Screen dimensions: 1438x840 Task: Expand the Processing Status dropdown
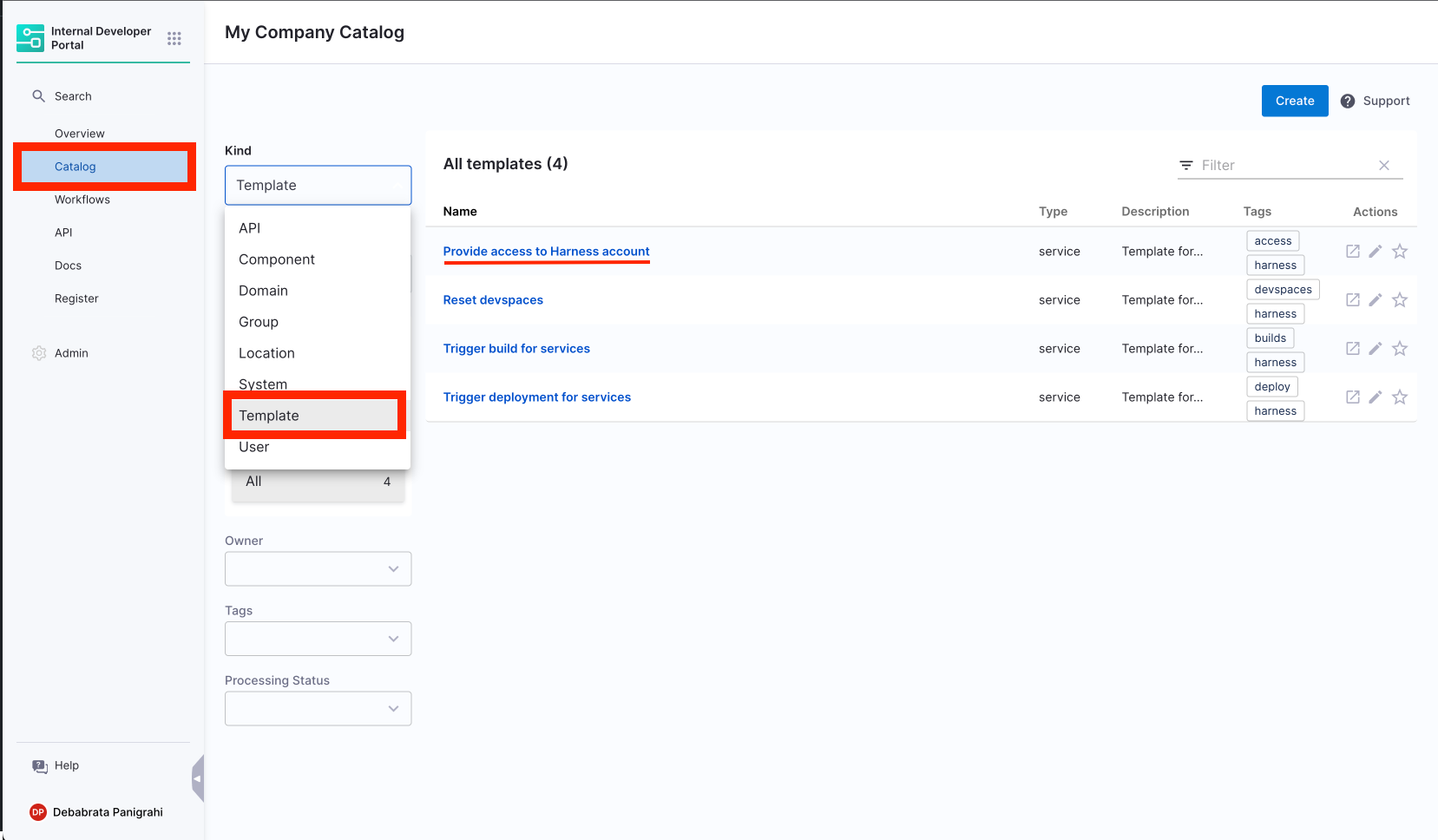[x=318, y=709]
